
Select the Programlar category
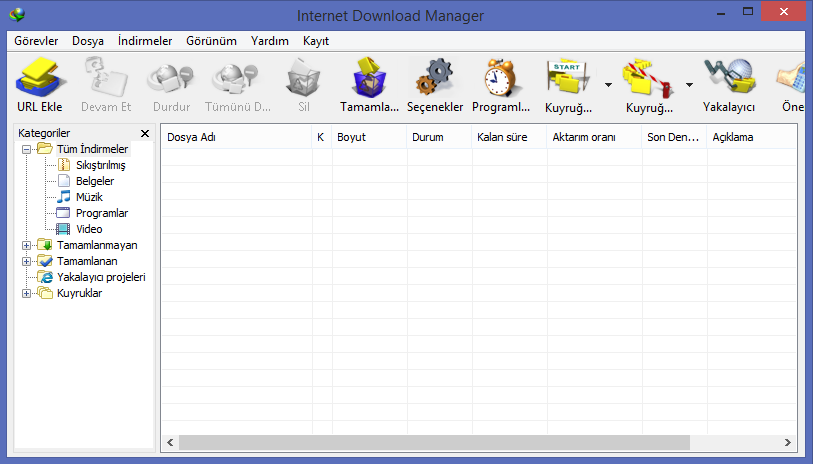coord(102,213)
